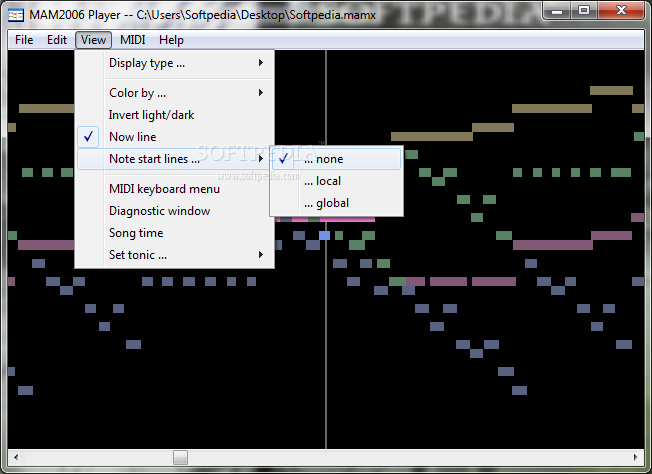Click the horizontal scrollbar thumb
652x474 pixels.
coord(180,457)
